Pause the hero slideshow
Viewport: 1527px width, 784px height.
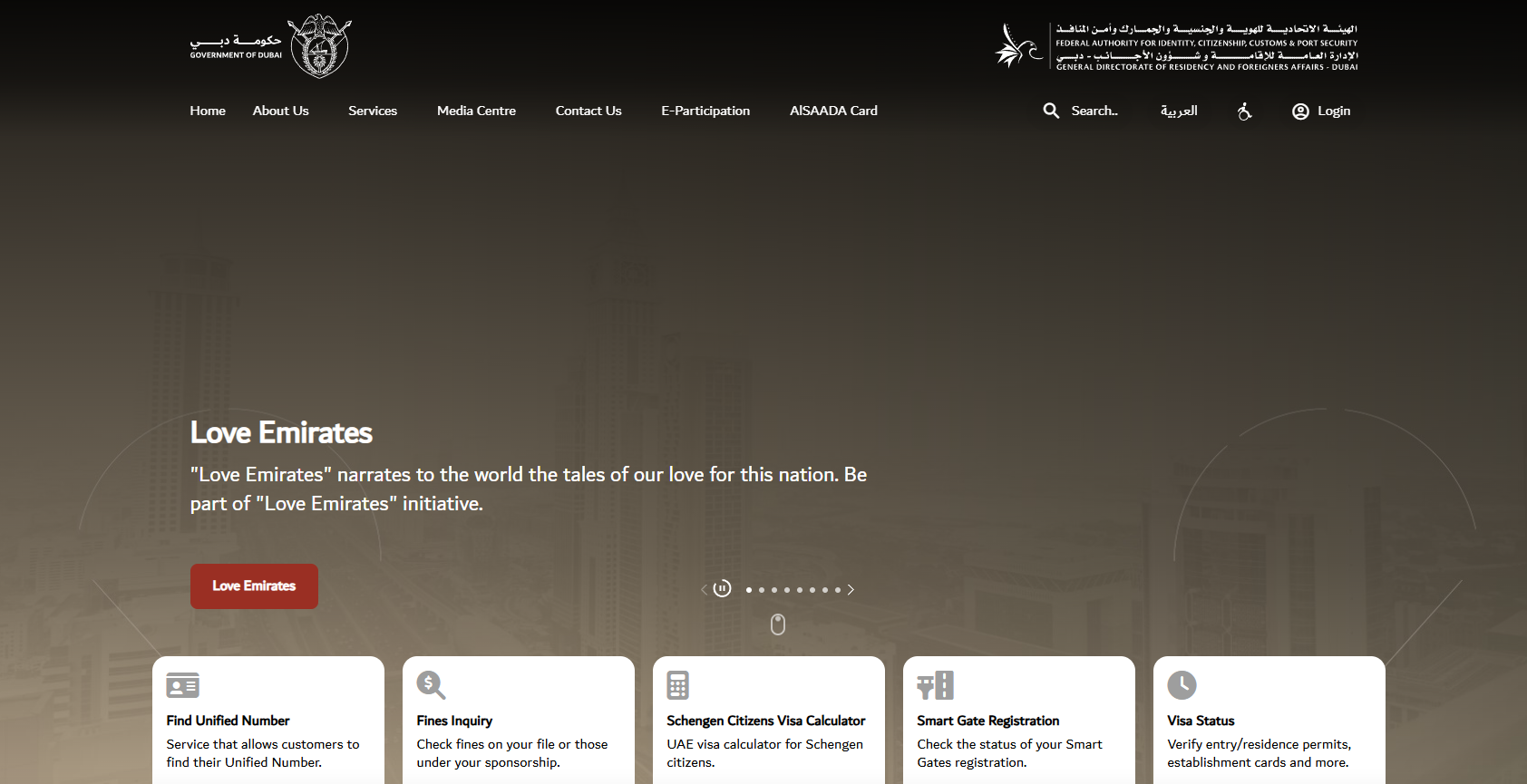pyautogui.click(x=722, y=589)
